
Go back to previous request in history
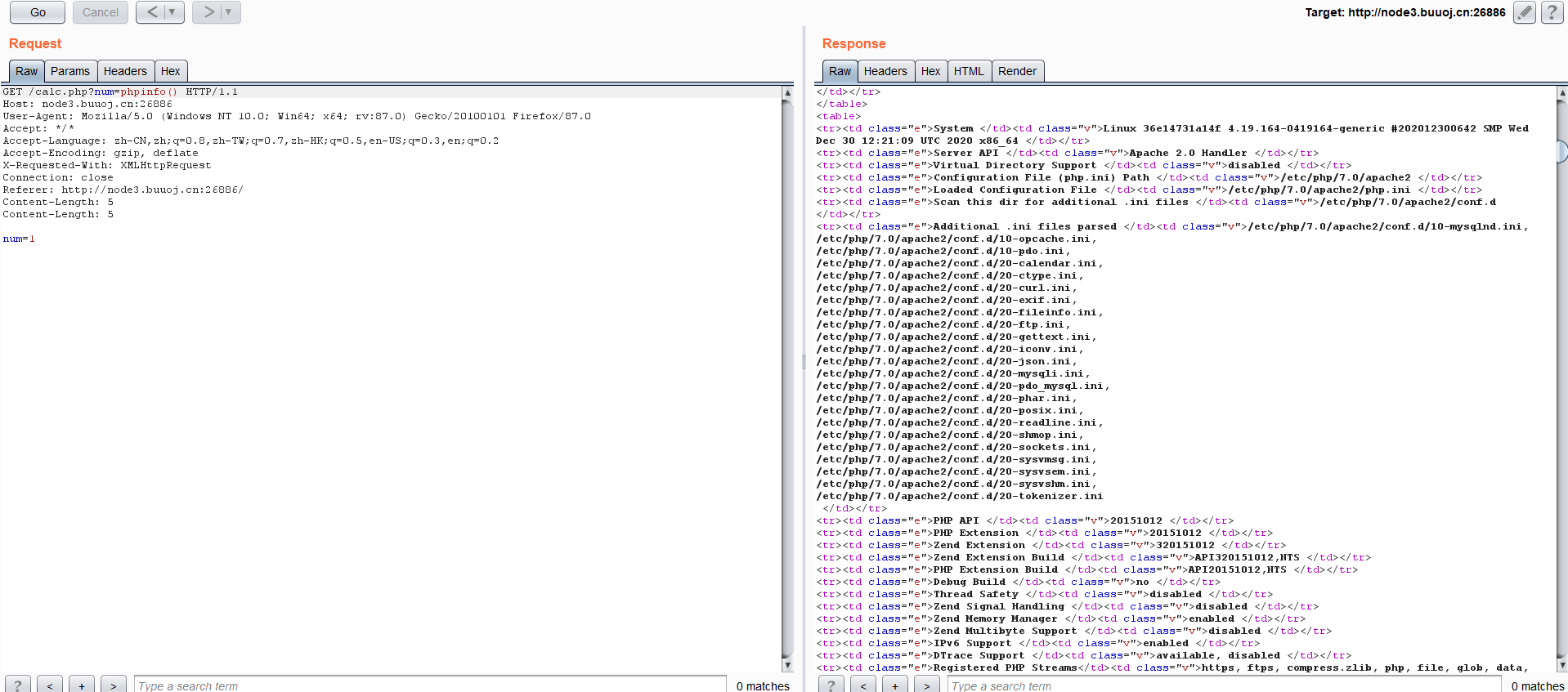click(152, 12)
